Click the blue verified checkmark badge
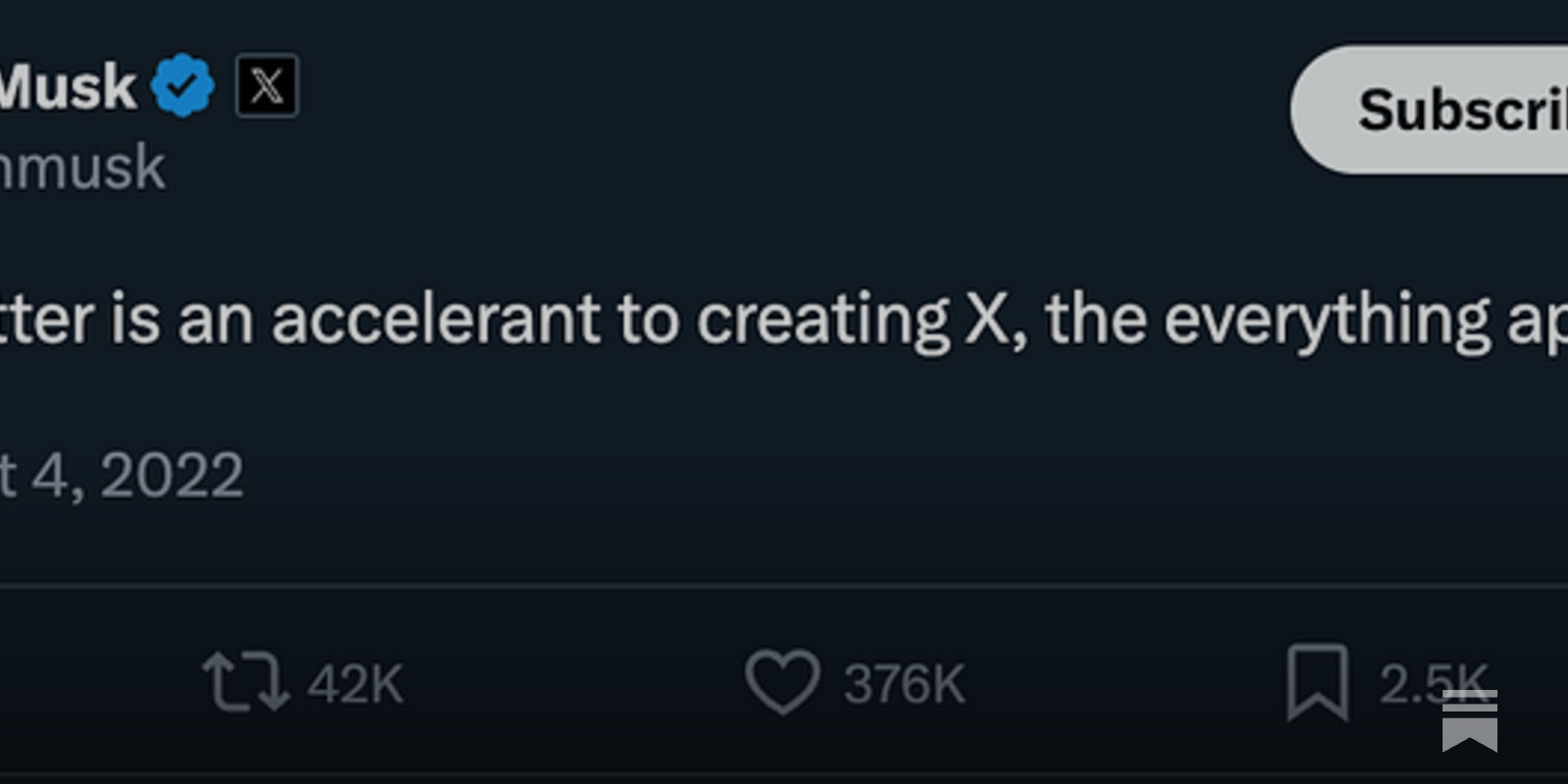This screenshot has width=1568, height=784. [183, 86]
